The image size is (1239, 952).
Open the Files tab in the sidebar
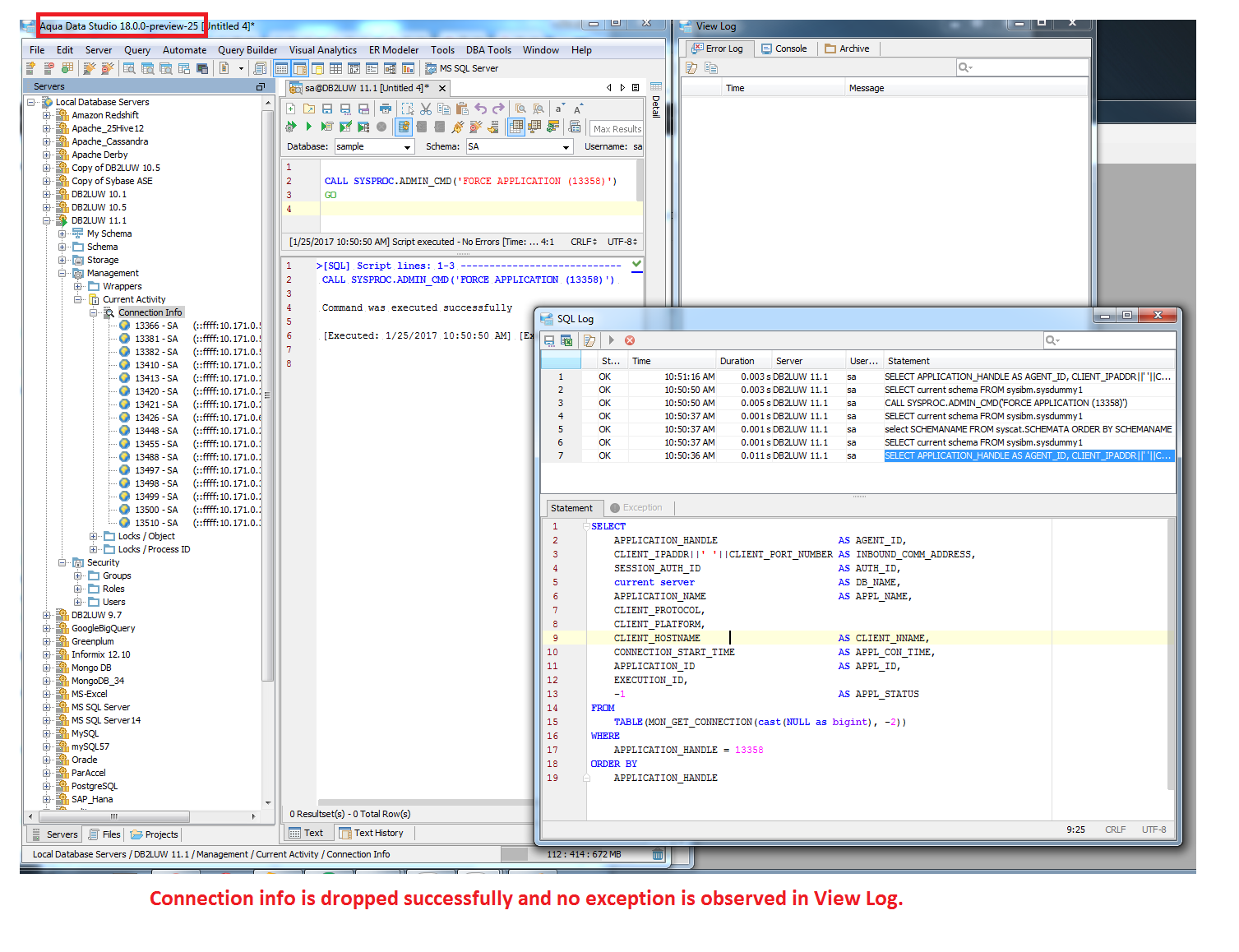coord(104,834)
